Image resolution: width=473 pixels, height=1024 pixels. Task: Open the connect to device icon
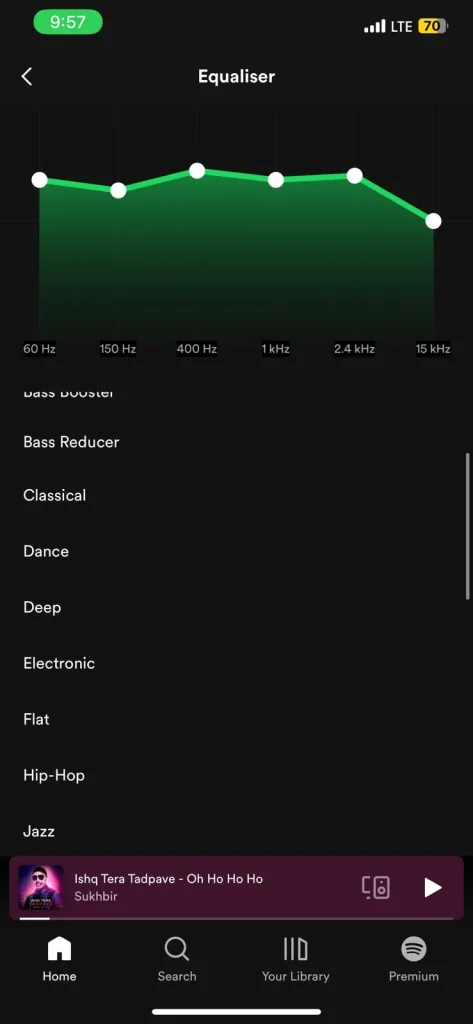coord(376,887)
